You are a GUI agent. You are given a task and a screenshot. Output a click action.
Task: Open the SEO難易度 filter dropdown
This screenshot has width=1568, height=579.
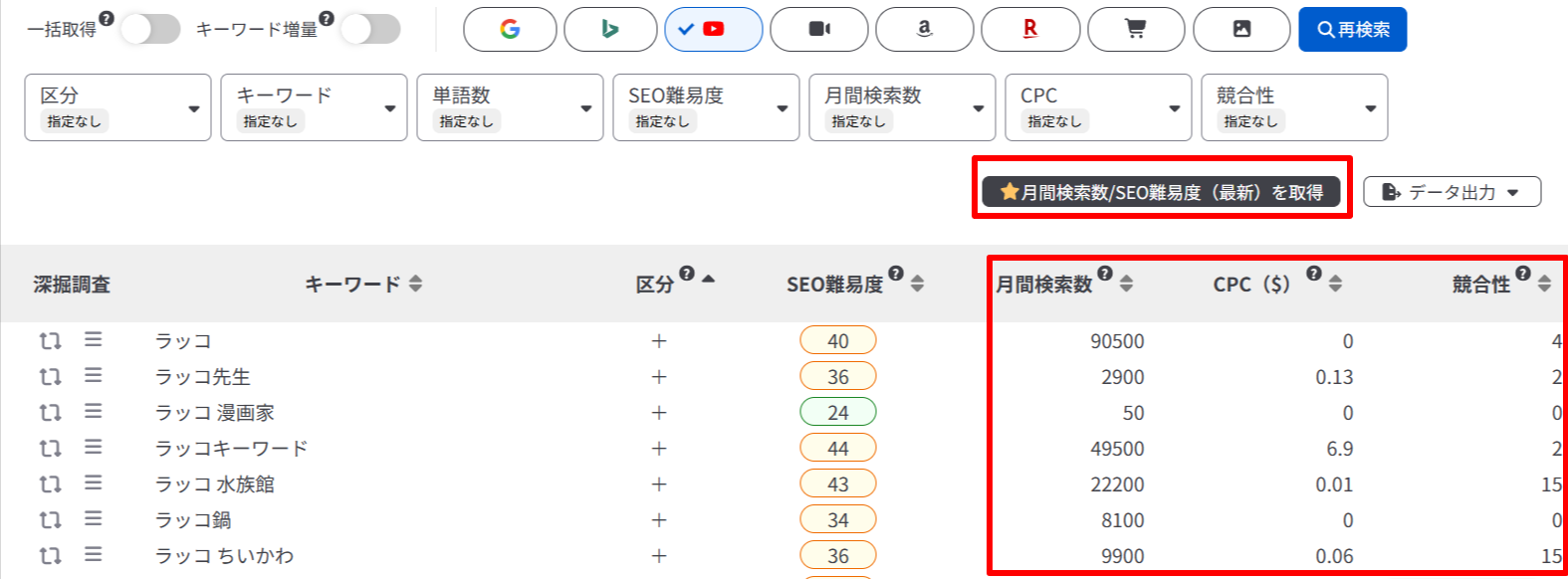click(705, 107)
